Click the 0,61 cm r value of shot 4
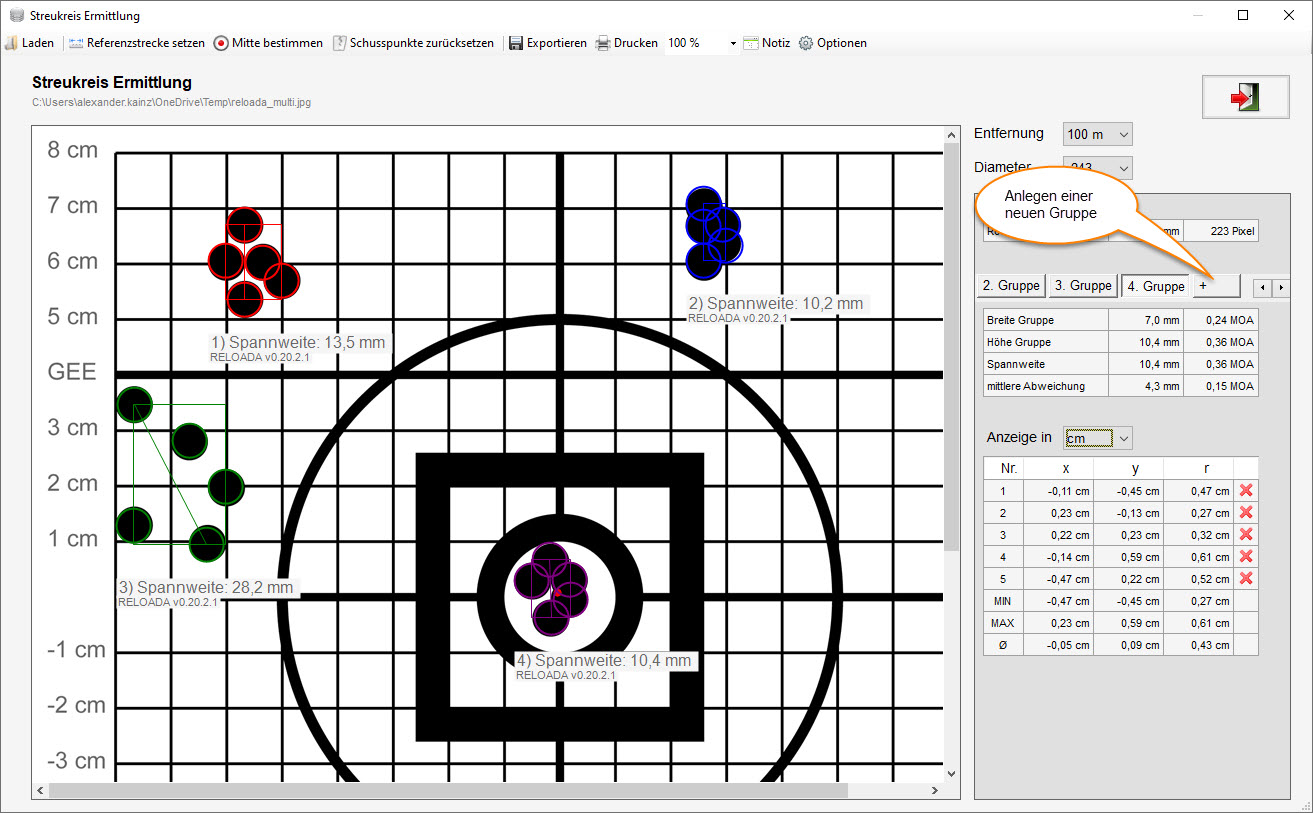Screen dimensions: 1313x813 [1199, 557]
